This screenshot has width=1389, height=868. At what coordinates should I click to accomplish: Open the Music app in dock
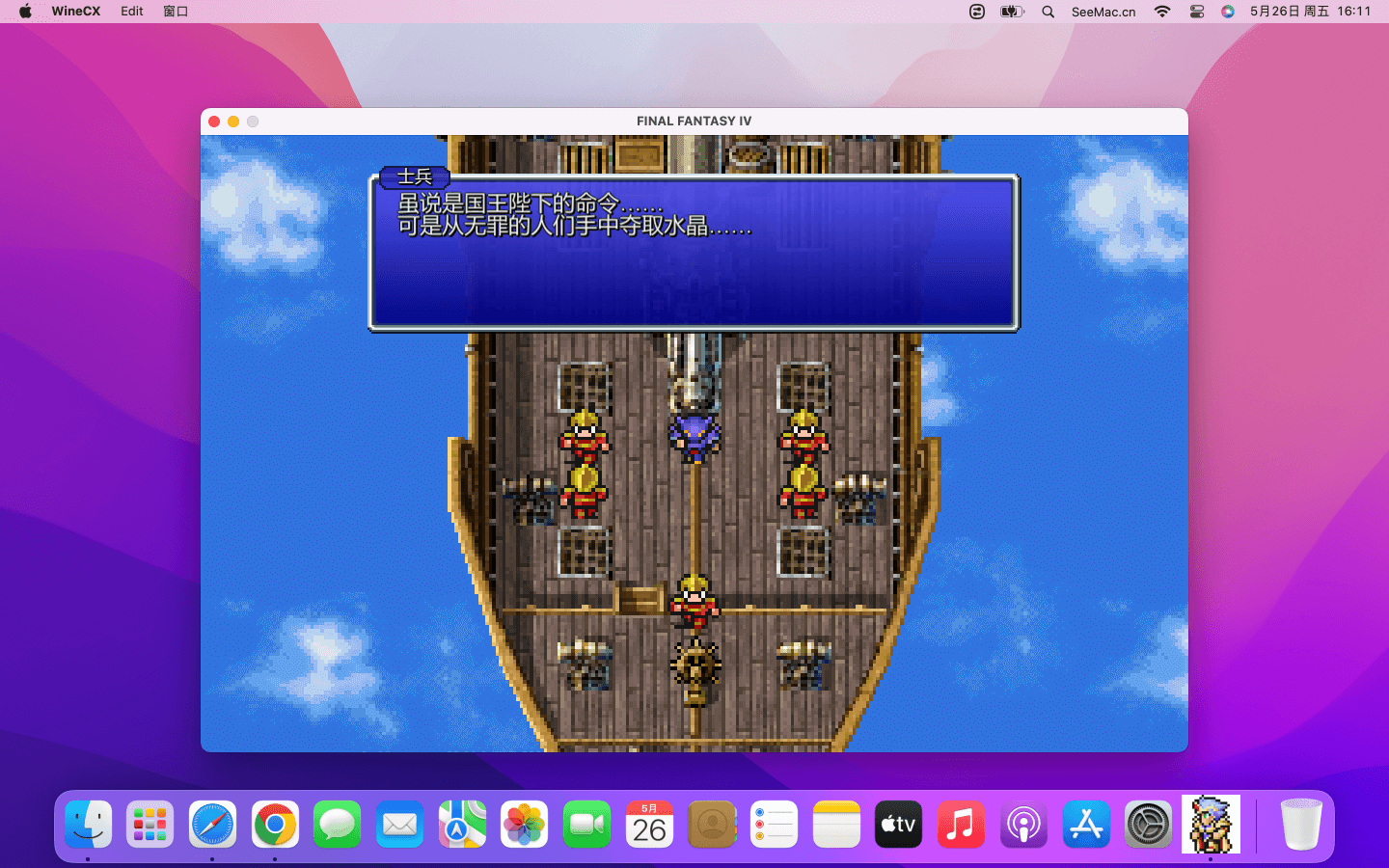point(961,825)
